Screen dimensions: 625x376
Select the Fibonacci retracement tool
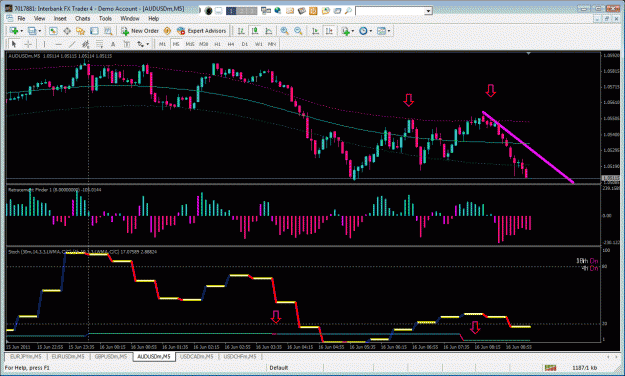point(99,44)
